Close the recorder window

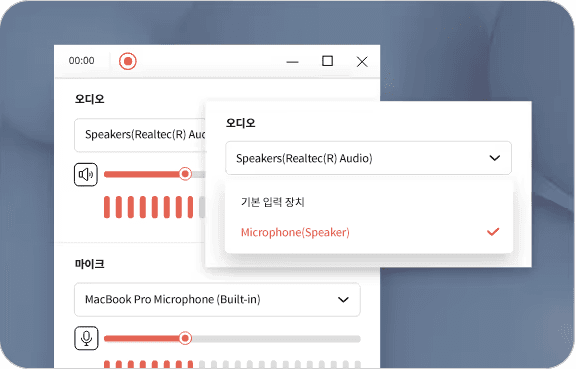coord(362,62)
